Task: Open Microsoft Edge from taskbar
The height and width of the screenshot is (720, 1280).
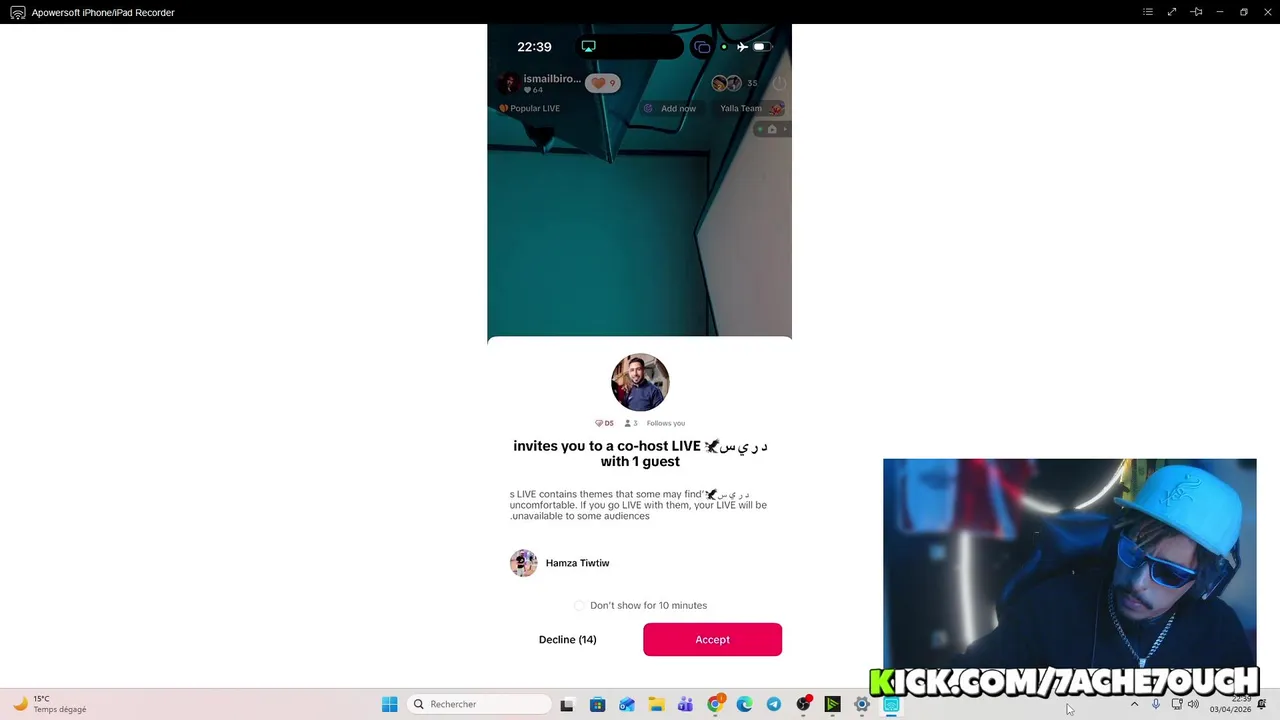Action: point(744,704)
